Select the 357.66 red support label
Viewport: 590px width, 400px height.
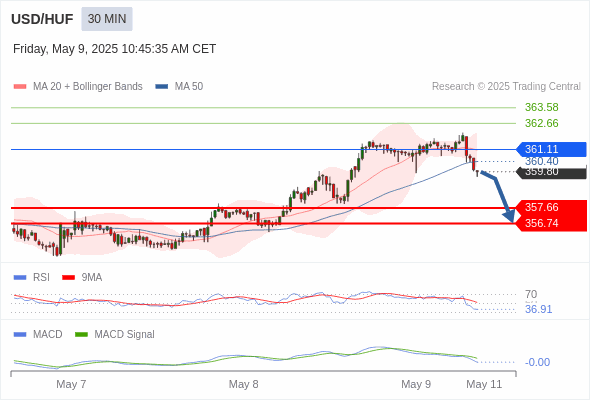[551, 207]
